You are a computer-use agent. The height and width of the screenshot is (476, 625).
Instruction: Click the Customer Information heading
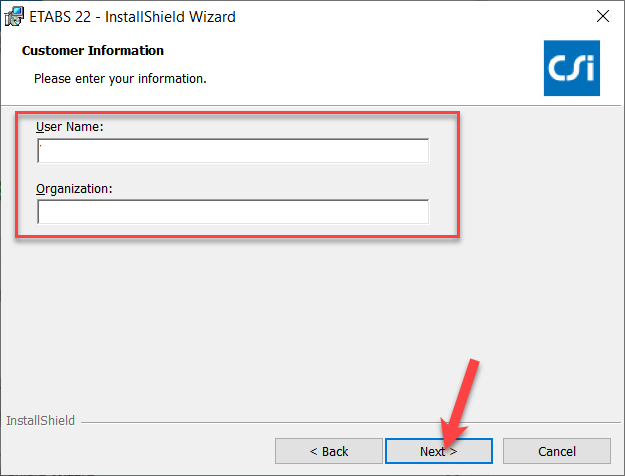click(x=93, y=51)
